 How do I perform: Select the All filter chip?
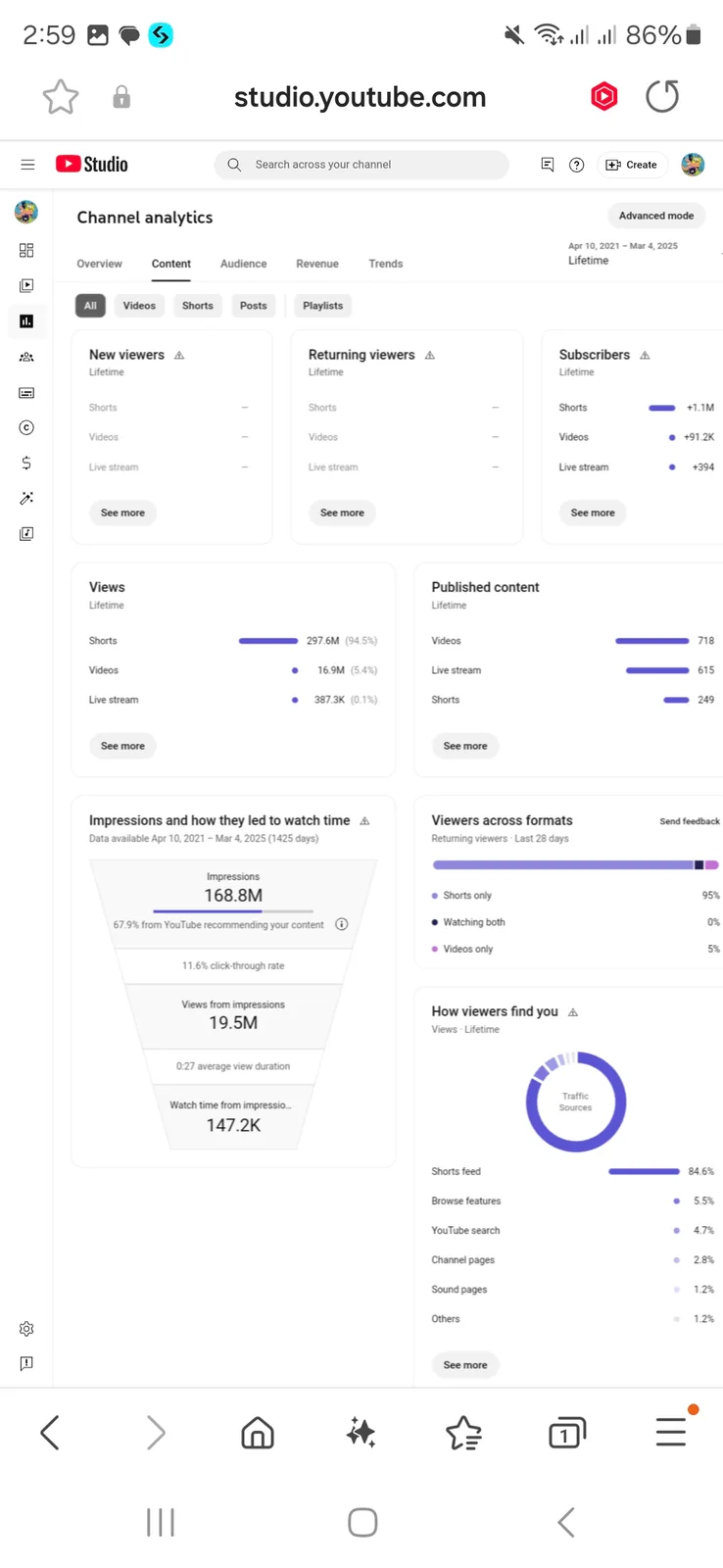tap(90, 306)
